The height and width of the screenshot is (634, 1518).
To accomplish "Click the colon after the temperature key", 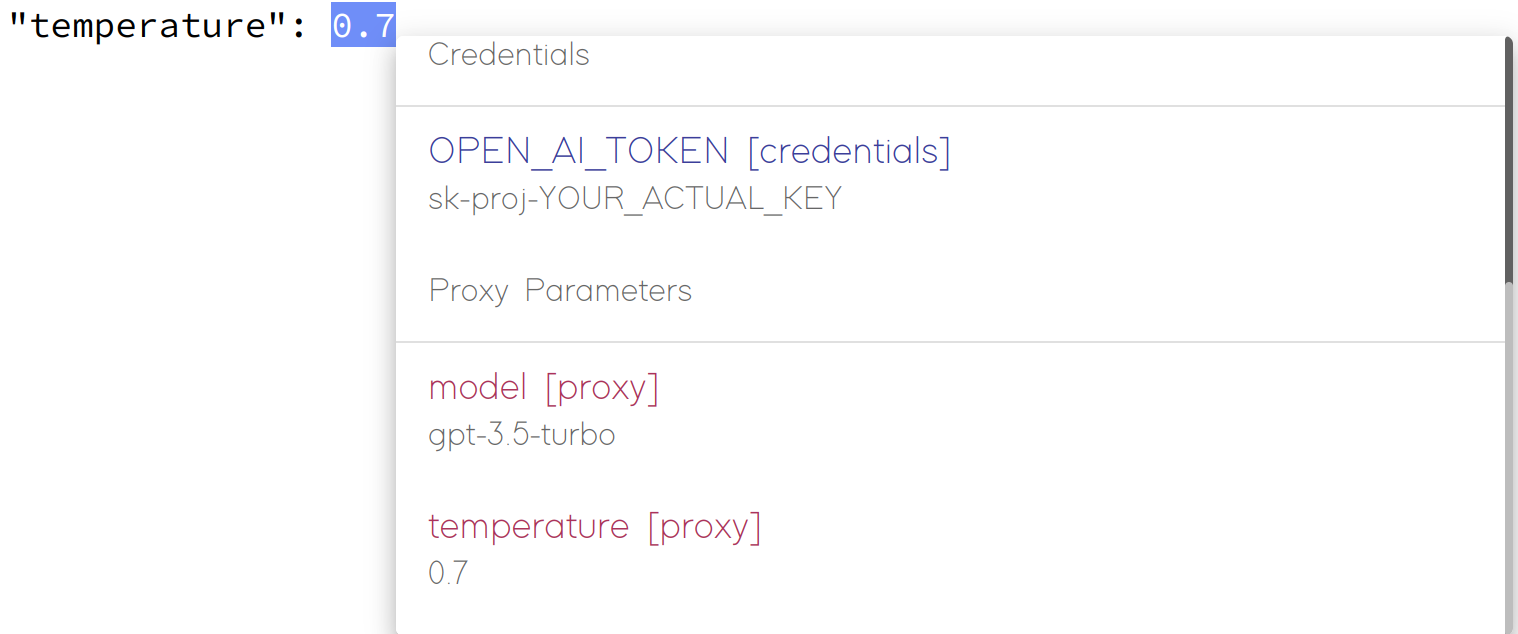I will pyautogui.click(x=299, y=27).
